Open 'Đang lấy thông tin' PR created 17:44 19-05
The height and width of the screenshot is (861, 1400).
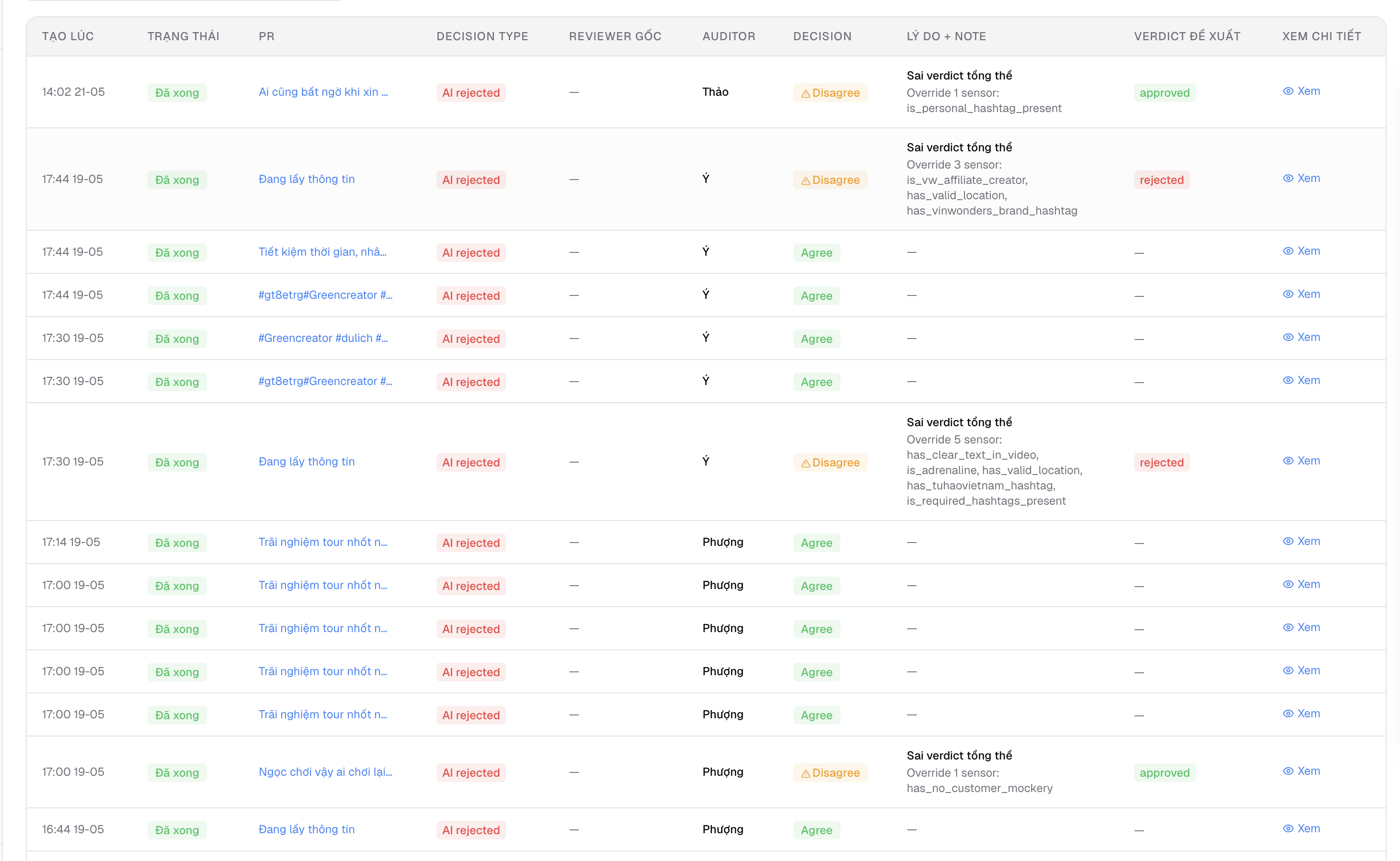307,179
